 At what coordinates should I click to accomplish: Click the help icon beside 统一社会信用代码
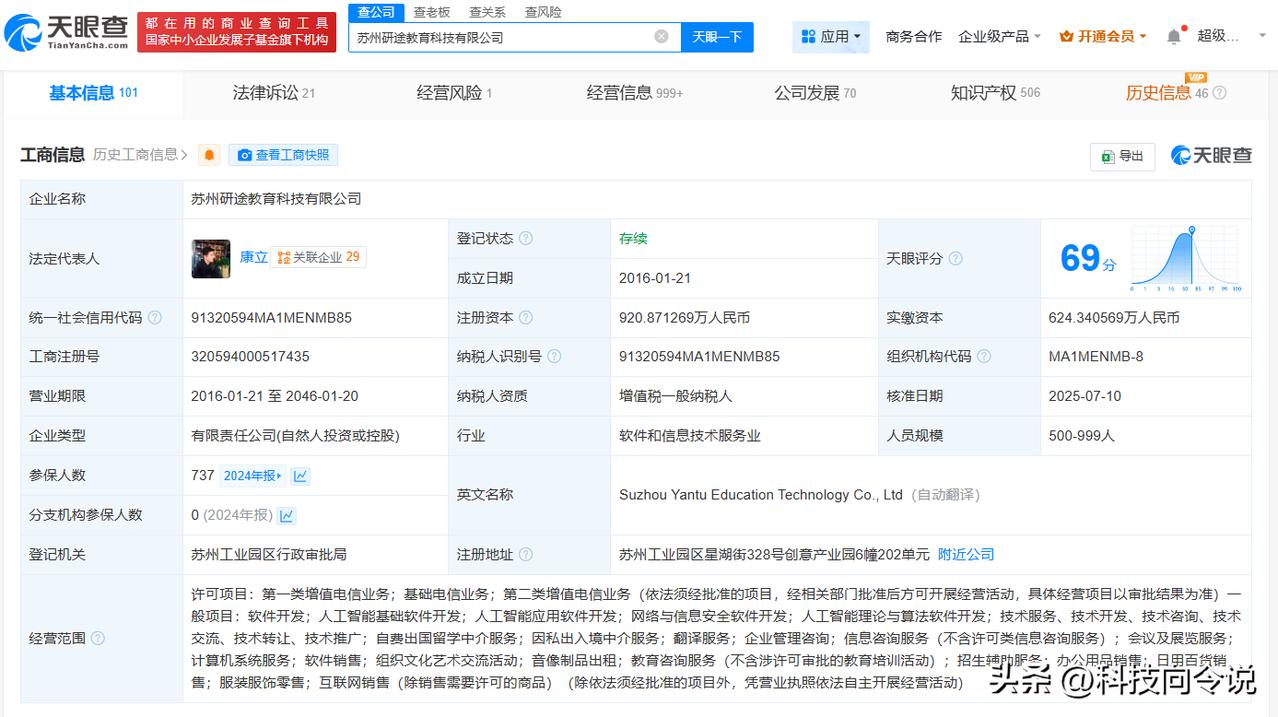(154, 318)
